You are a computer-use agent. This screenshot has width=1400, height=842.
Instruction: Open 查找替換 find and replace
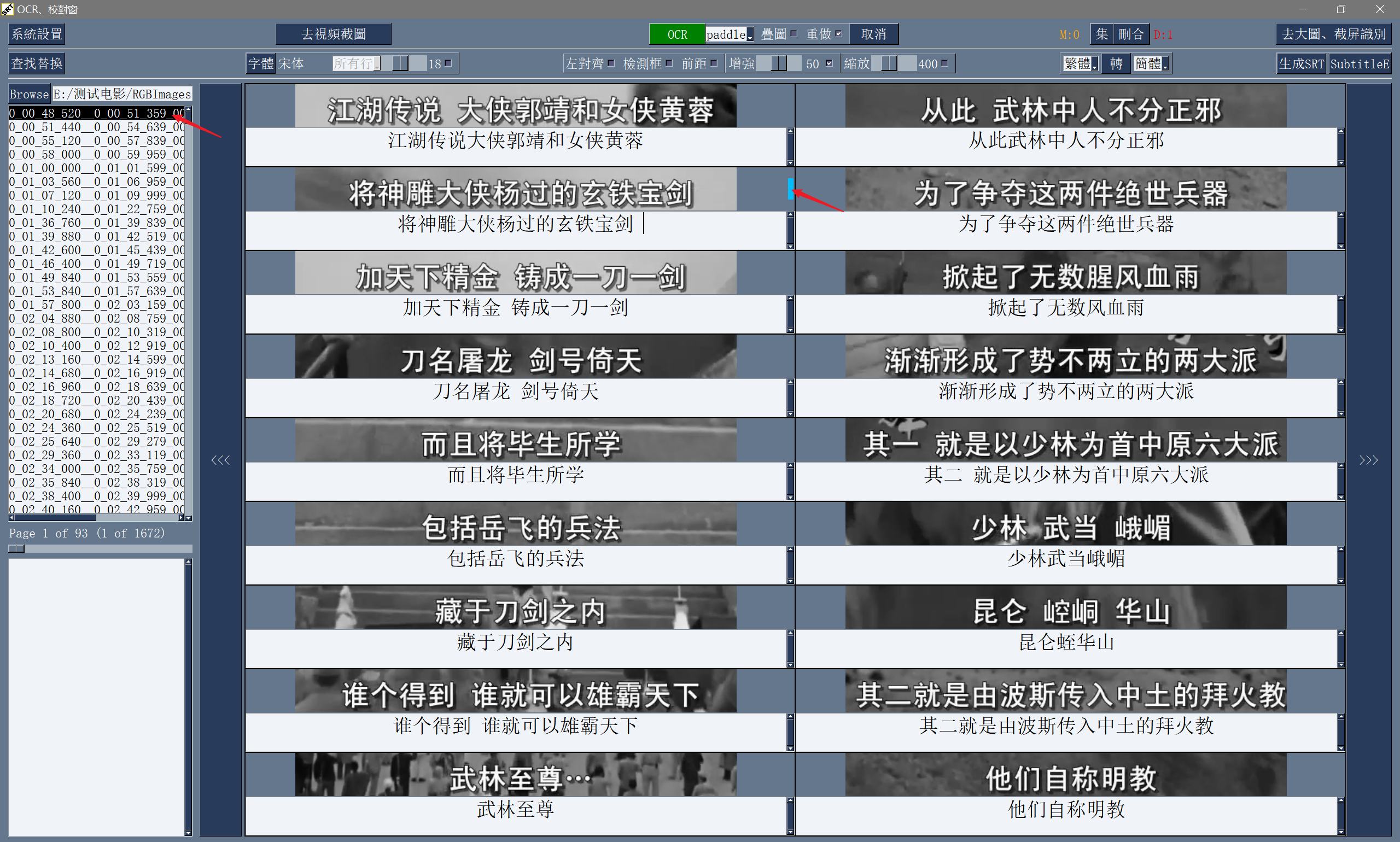click(x=37, y=63)
